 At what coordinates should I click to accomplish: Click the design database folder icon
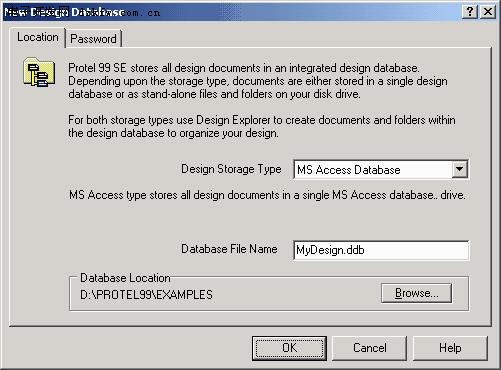click(x=39, y=72)
